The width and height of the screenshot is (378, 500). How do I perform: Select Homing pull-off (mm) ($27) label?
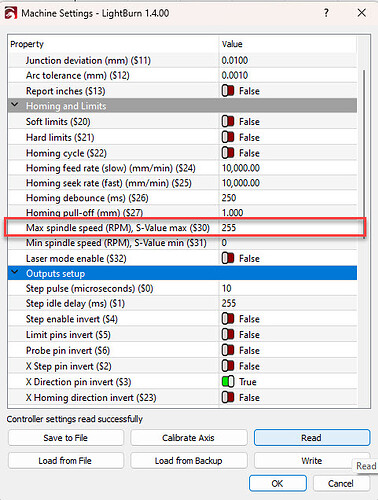tap(84, 213)
